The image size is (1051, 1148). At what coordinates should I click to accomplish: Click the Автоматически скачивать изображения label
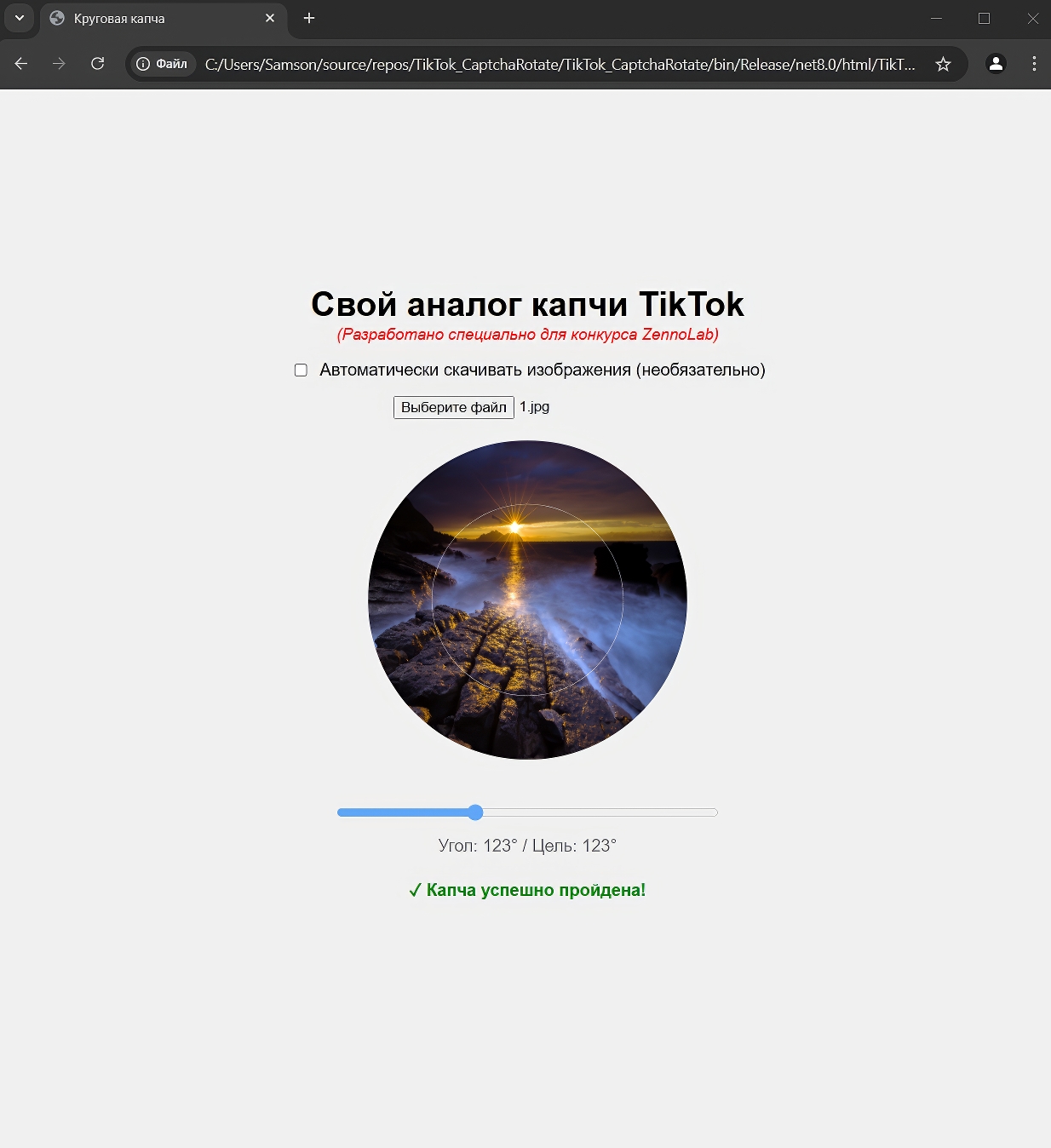click(543, 370)
